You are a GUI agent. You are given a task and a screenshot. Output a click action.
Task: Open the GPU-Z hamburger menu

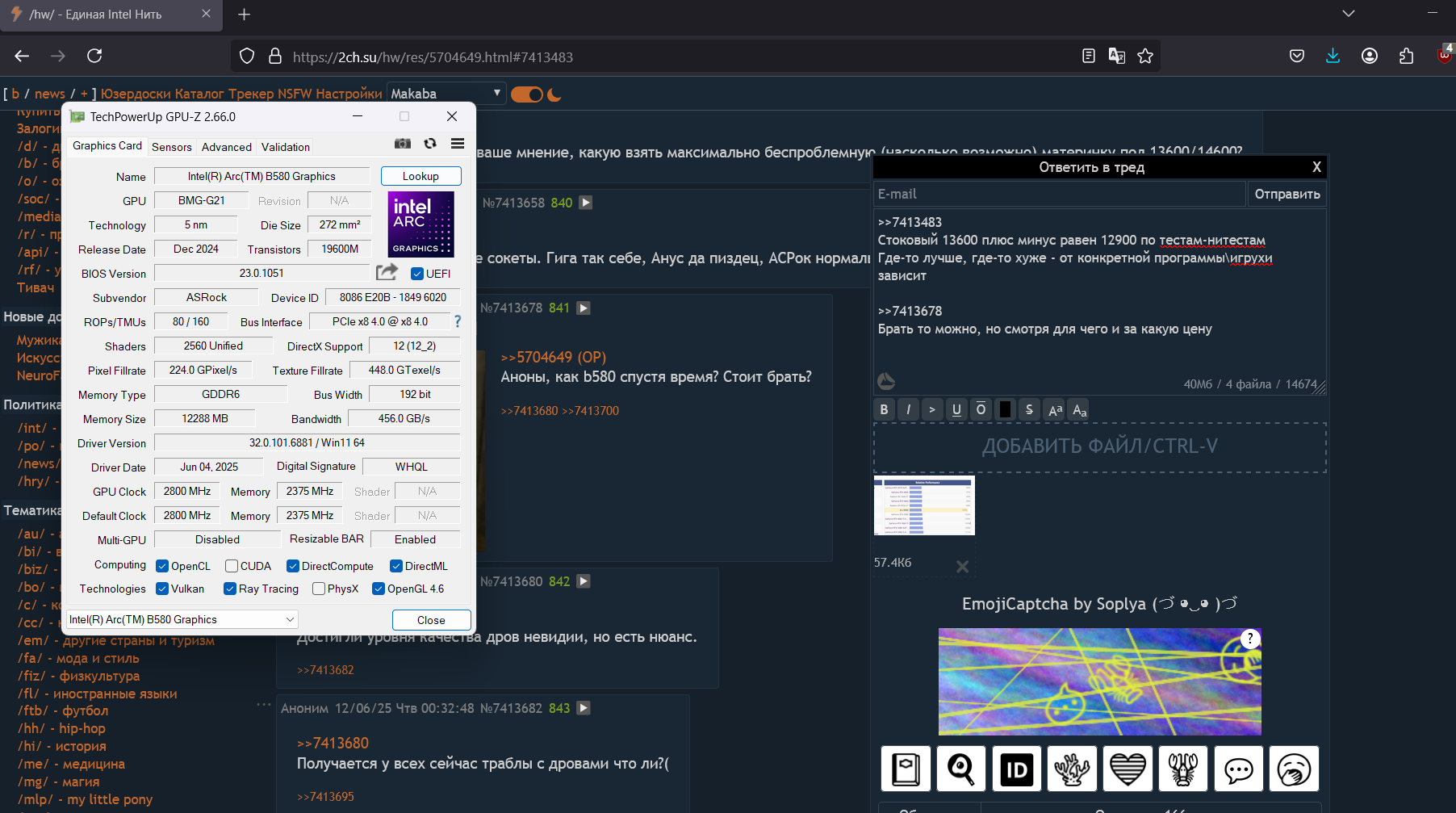click(458, 144)
